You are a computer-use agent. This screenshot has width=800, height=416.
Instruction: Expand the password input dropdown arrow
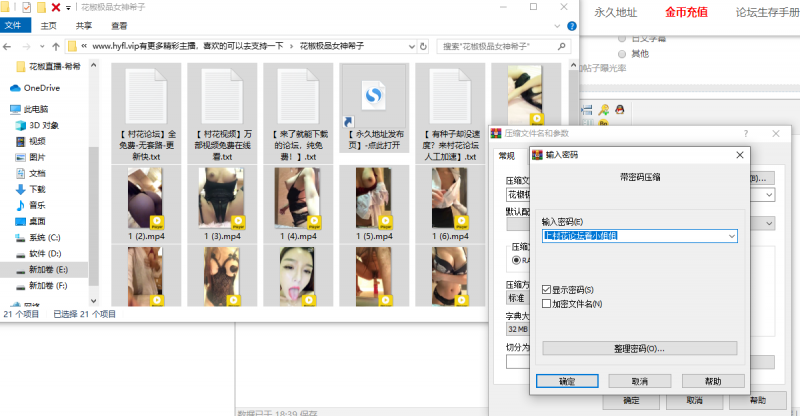click(x=732, y=236)
